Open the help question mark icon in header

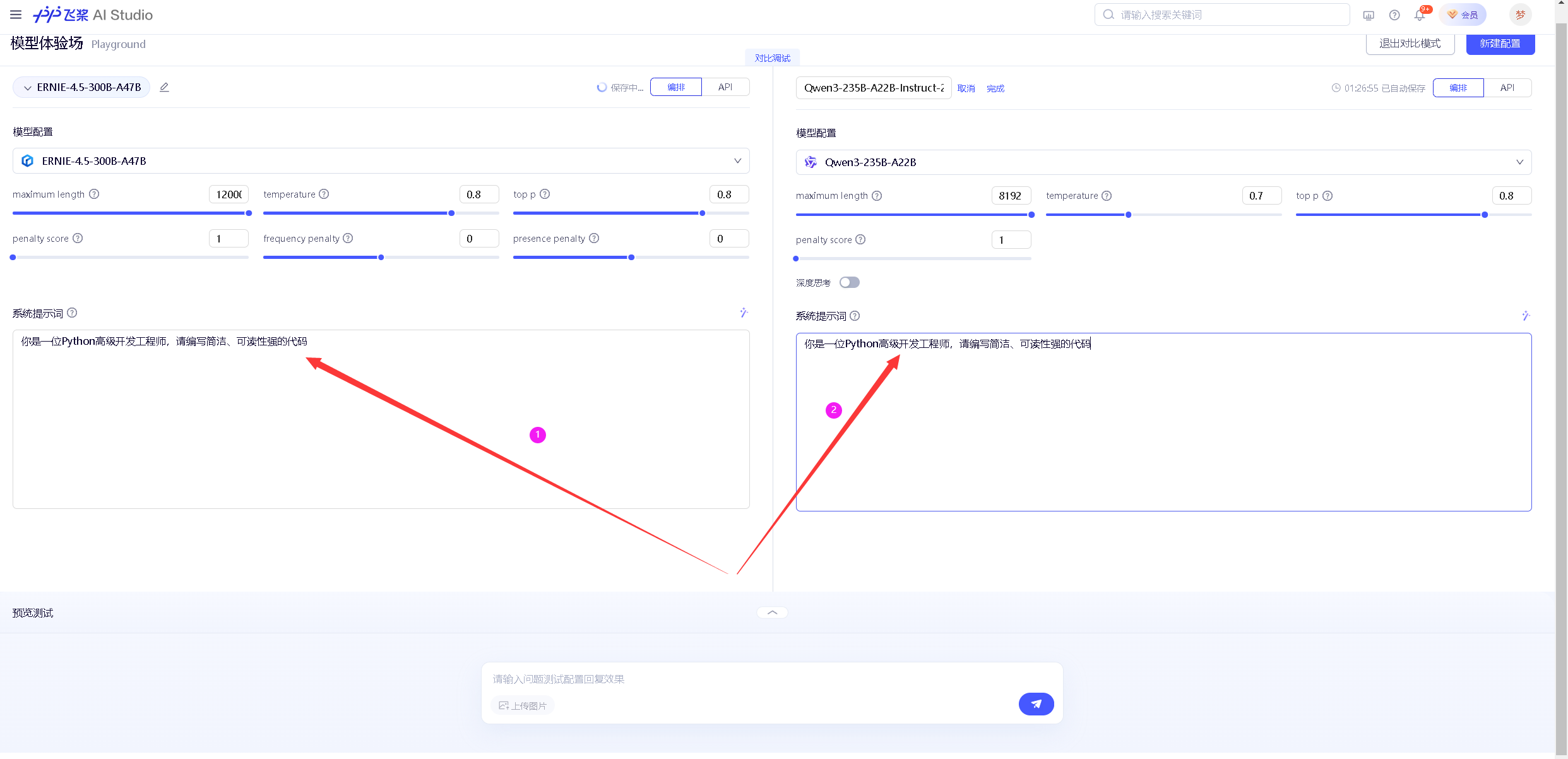click(1394, 15)
